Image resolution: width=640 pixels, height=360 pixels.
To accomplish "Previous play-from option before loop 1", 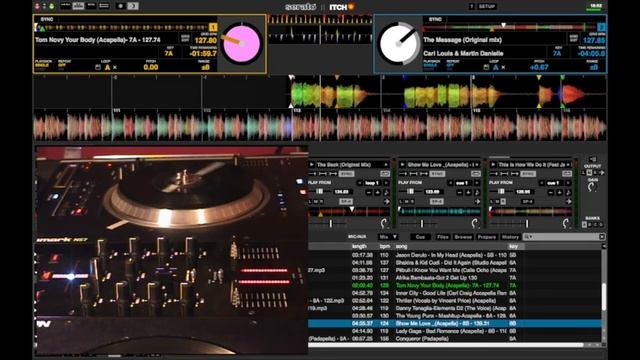I will [x=360, y=183].
